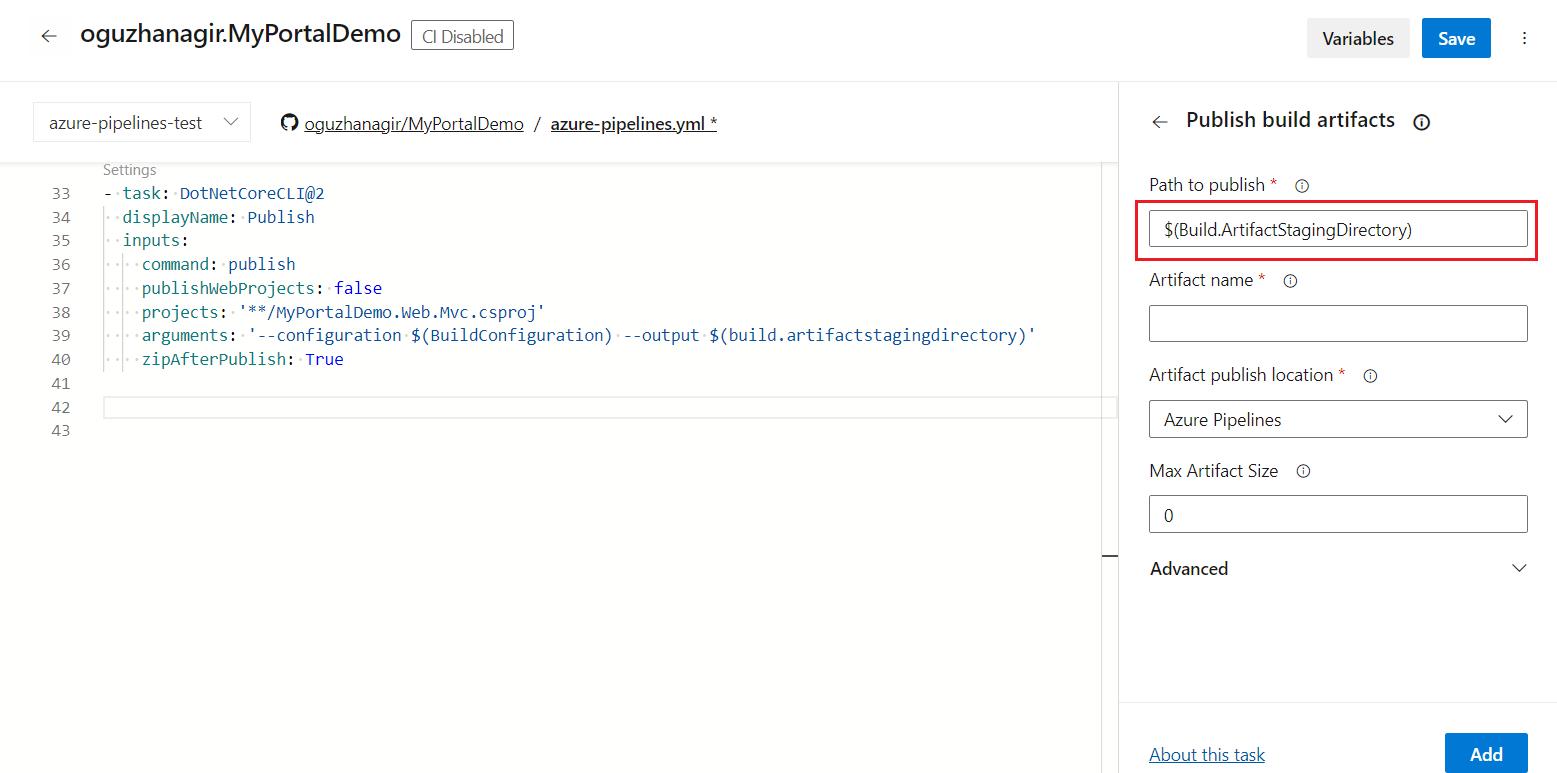This screenshot has height=773, width=1557.
Task: Show info beside Publish build artifacts title
Action: 1421,122
